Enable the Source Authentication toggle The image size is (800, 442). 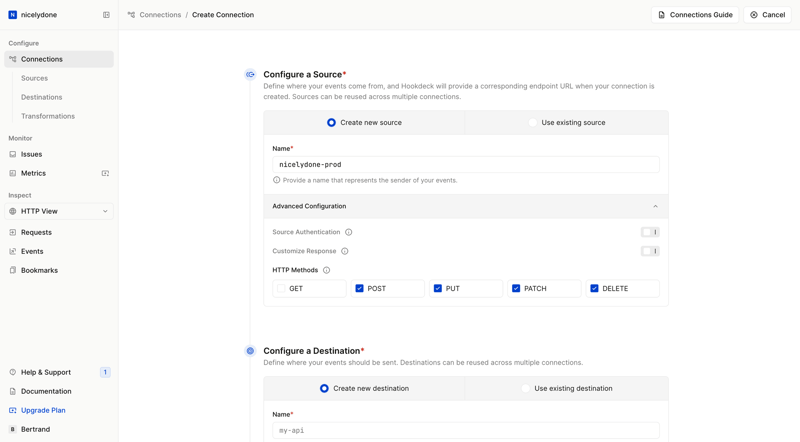click(650, 232)
